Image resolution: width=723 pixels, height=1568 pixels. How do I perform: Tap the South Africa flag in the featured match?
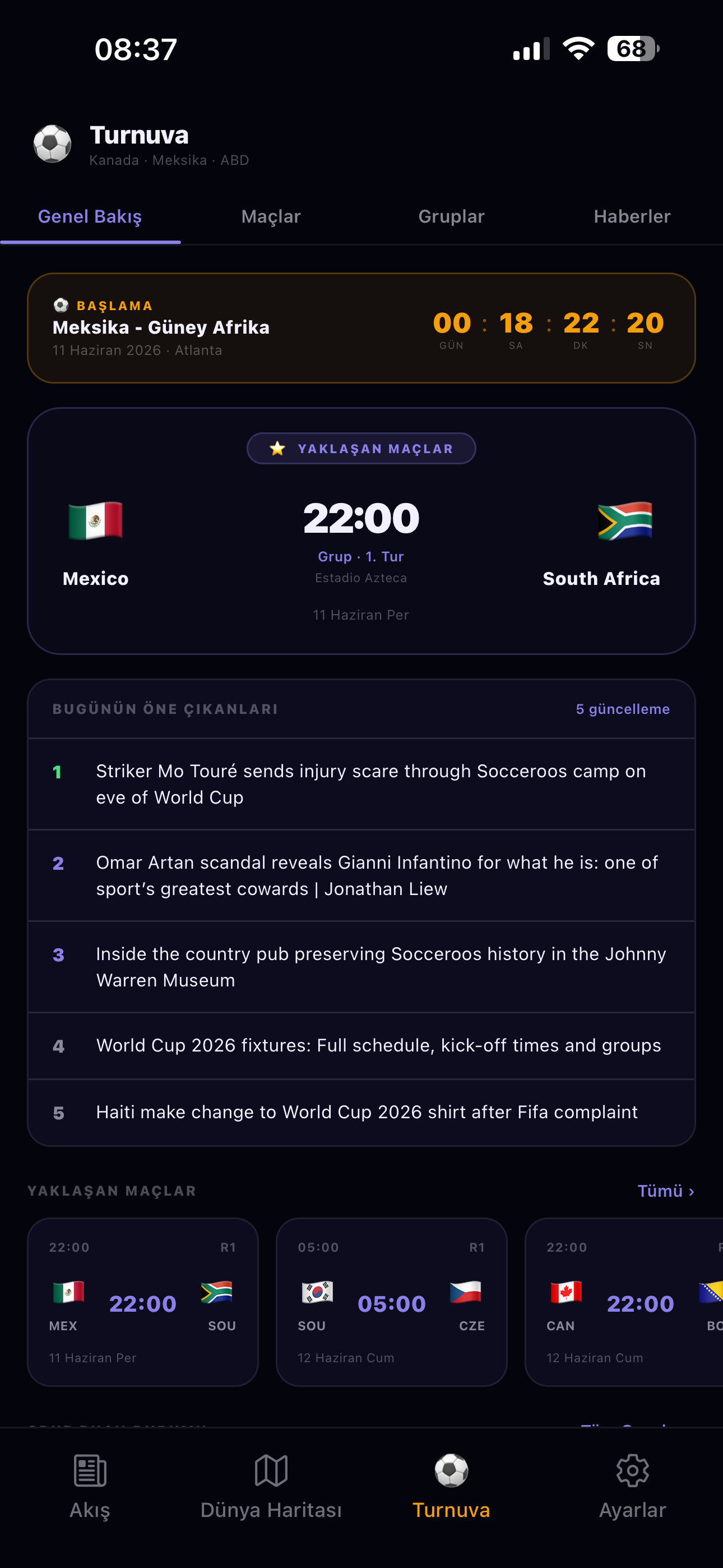[x=625, y=520]
